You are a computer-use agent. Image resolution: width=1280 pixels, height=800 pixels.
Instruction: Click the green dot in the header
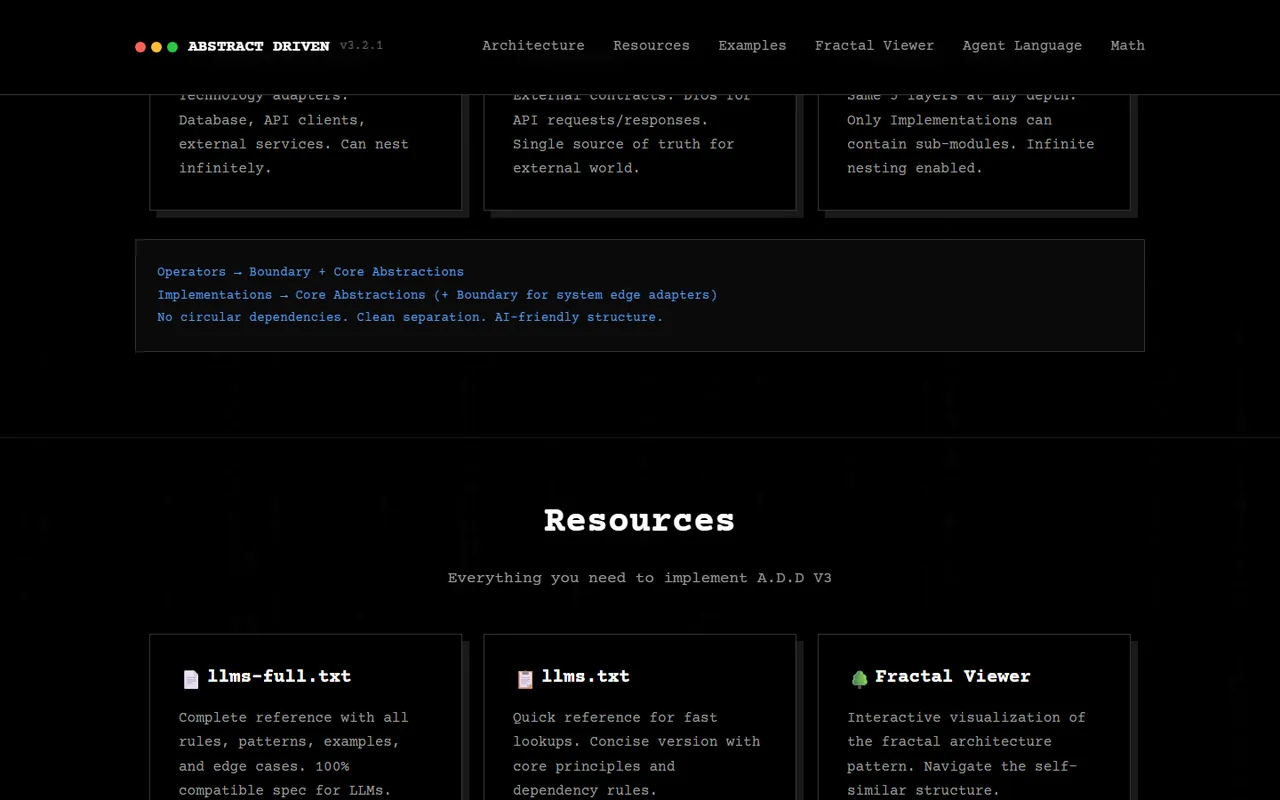click(x=173, y=47)
